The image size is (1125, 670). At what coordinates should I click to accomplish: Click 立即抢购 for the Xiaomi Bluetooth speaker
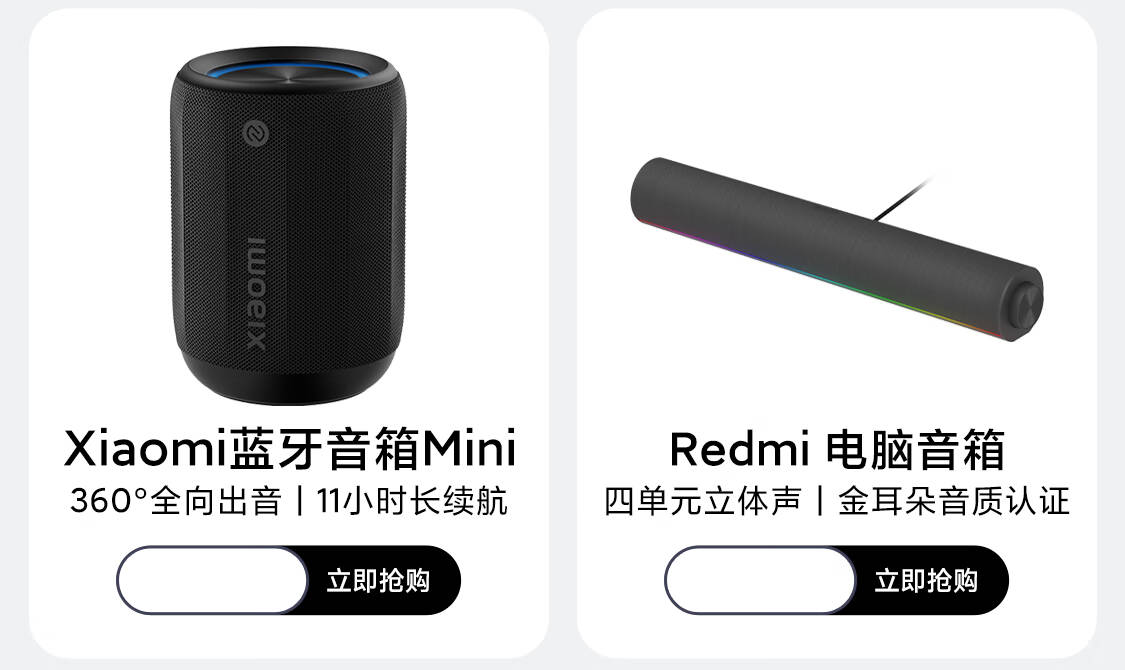[x=378, y=580]
